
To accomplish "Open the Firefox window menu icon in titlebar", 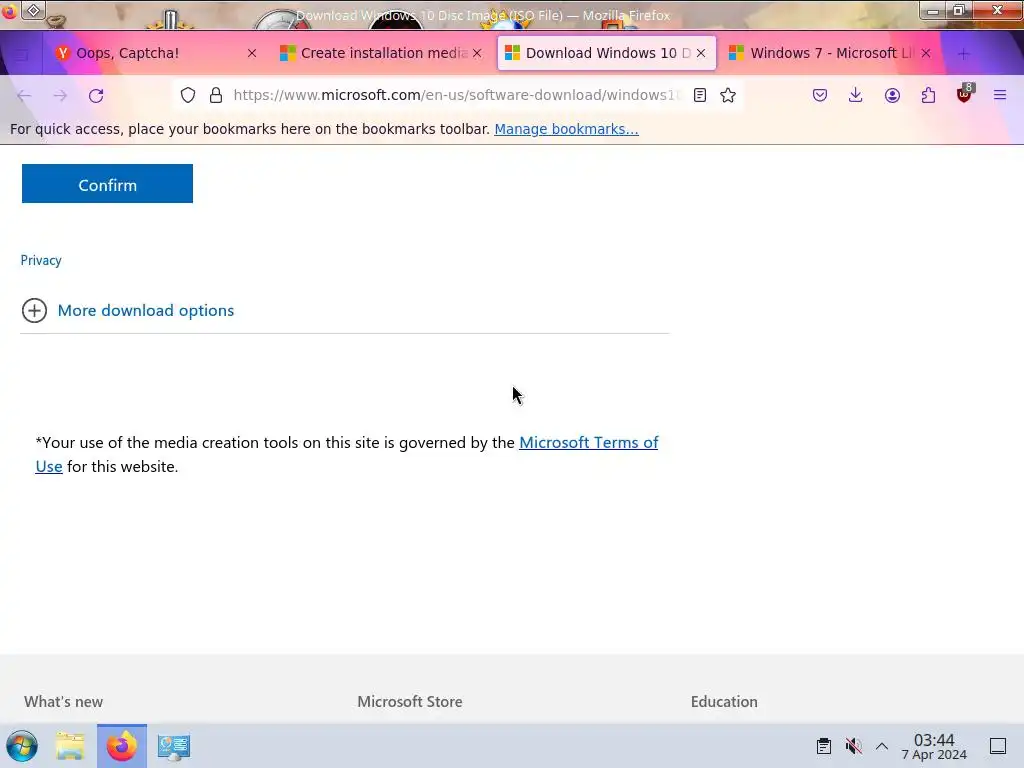I will 9,10.
